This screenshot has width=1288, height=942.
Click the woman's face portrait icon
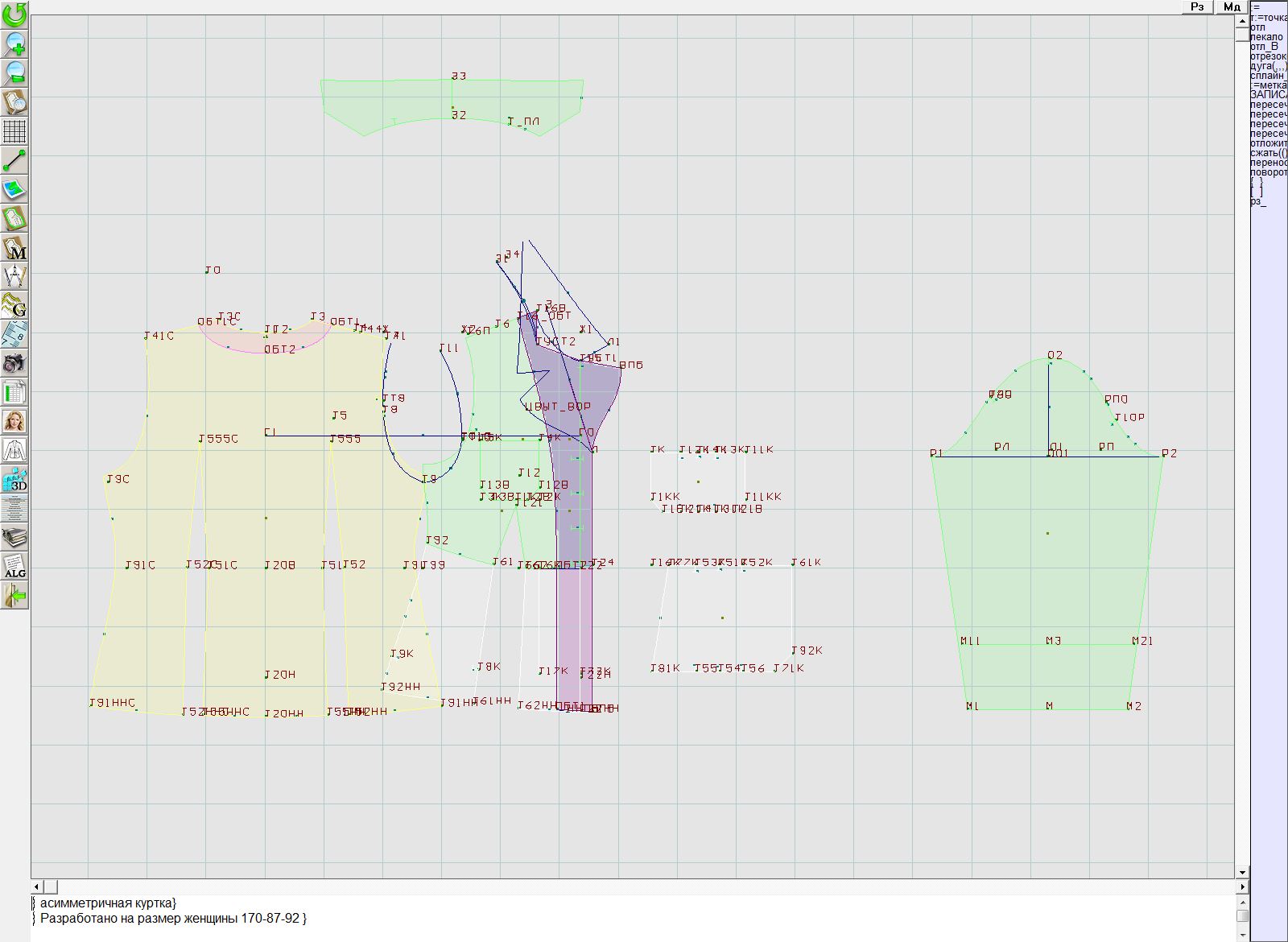pyautogui.click(x=14, y=421)
